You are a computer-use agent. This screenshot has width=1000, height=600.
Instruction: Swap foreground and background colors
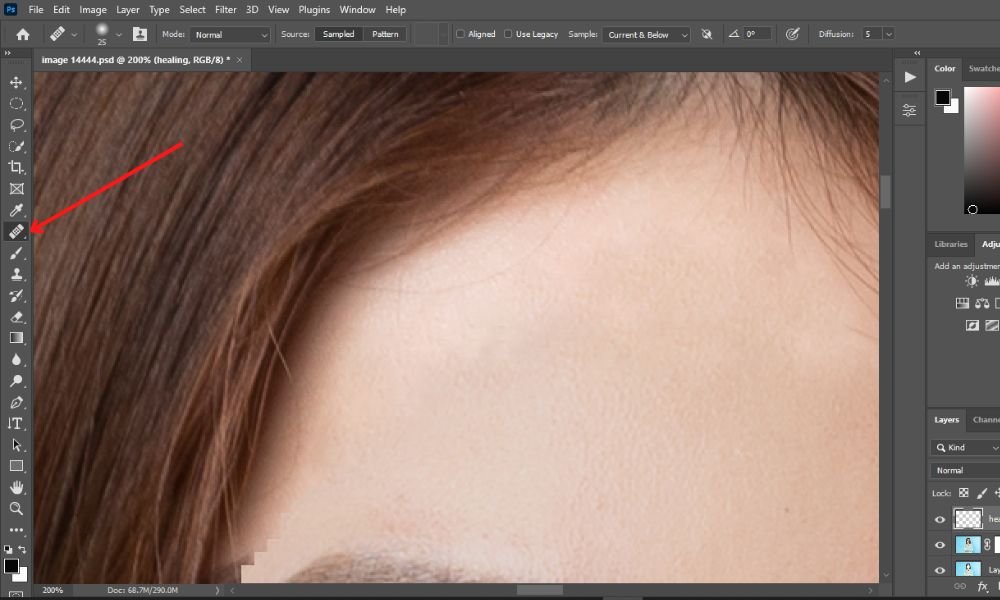(x=22, y=549)
